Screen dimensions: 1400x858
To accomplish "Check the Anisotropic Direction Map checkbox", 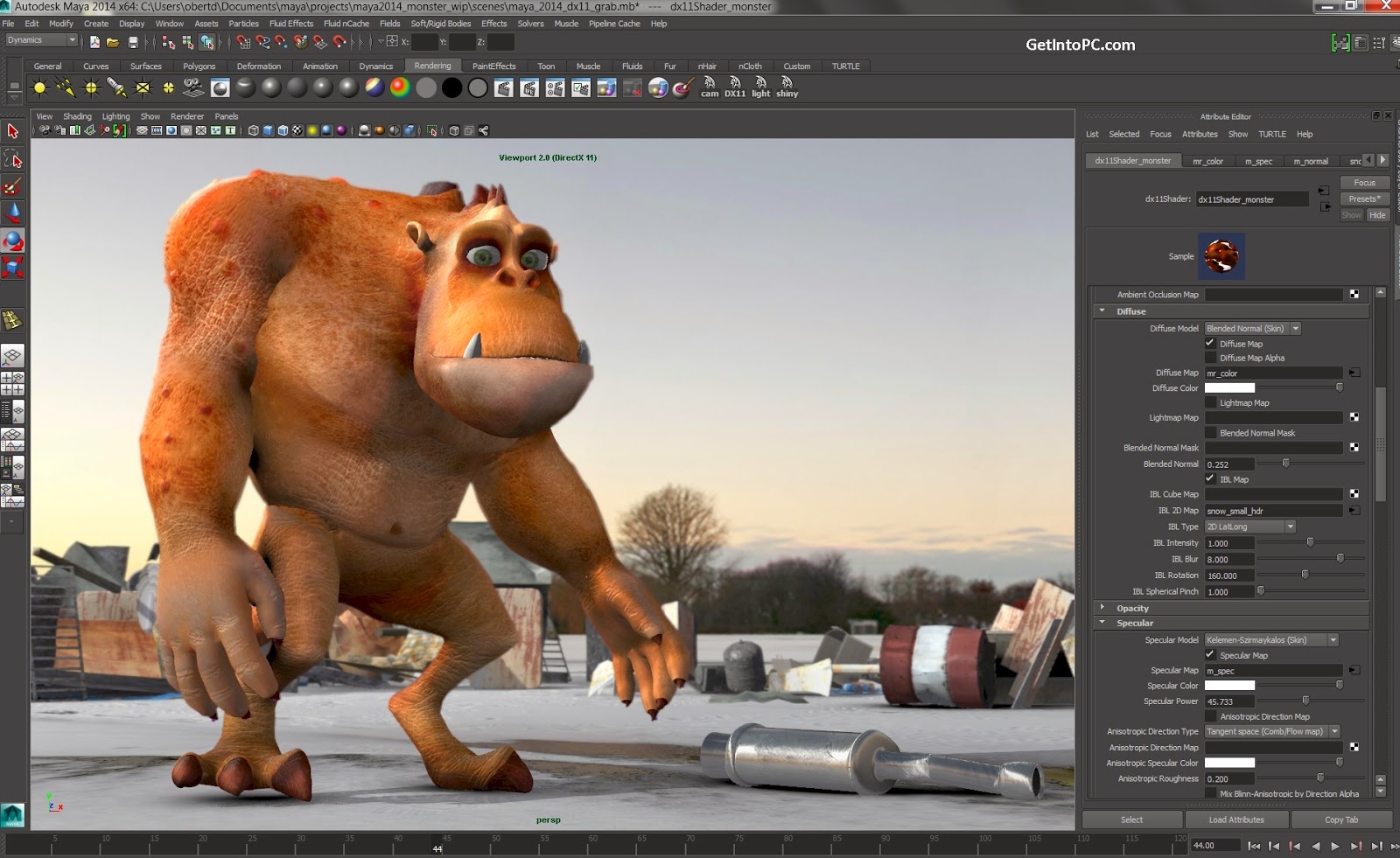I will coord(1210,715).
